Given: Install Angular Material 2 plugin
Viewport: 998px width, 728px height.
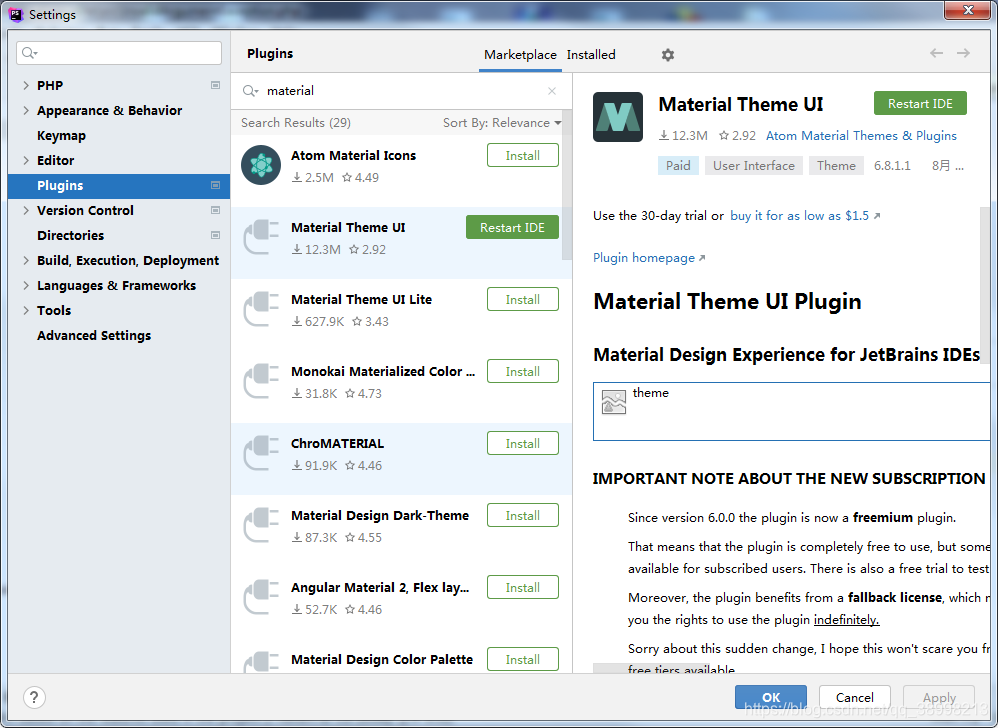Looking at the screenshot, I should [x=523, y=587].
